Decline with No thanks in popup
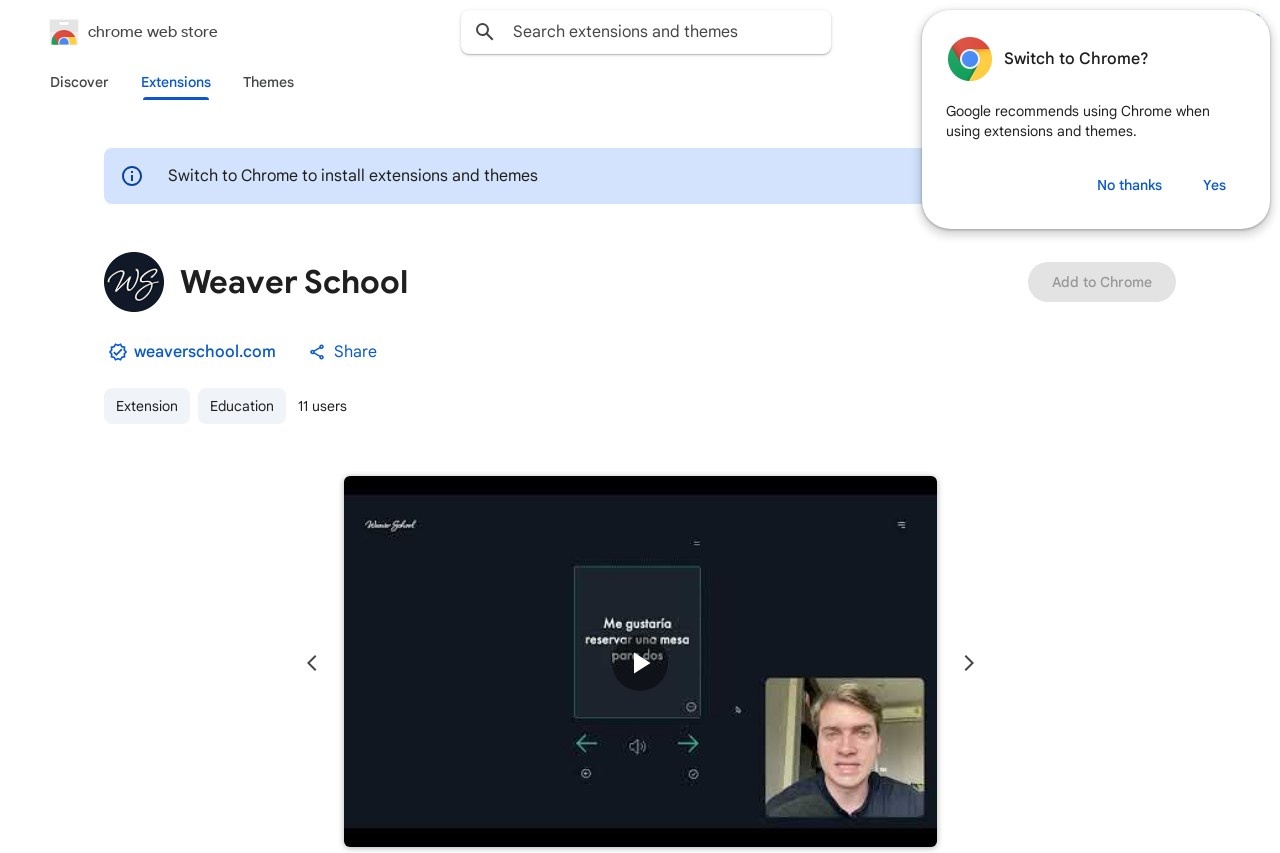This screenshot has width=1280, height=853. coord(1129,185)
